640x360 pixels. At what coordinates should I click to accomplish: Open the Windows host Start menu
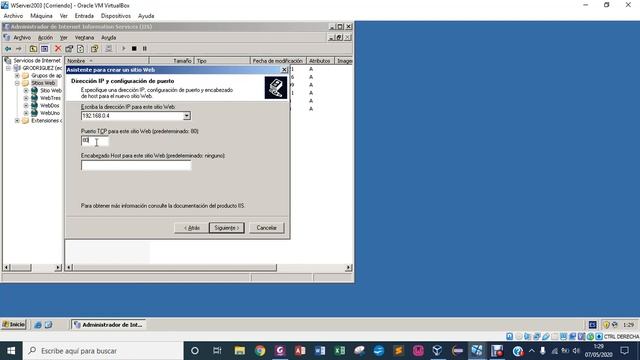coord(11,351)
